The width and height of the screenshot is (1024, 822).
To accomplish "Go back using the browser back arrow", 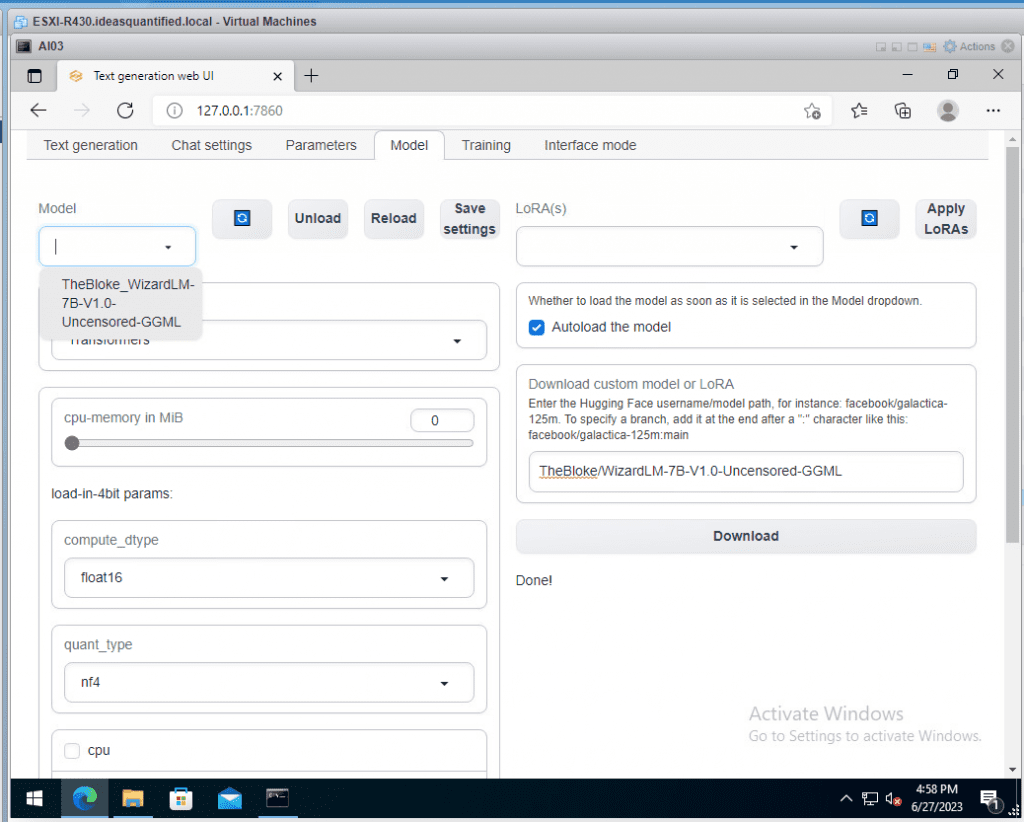I will (x=39, y=110).
